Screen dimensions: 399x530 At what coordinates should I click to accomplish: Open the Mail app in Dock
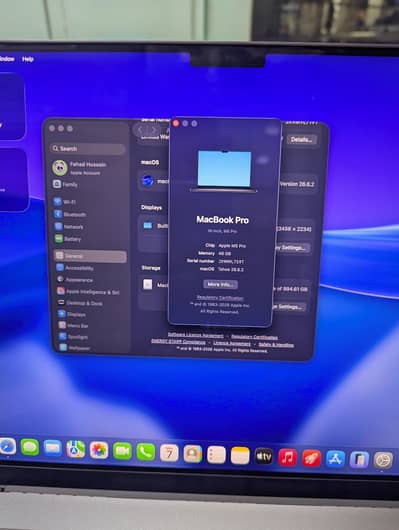pyautogui.click(x=52, y=448)
